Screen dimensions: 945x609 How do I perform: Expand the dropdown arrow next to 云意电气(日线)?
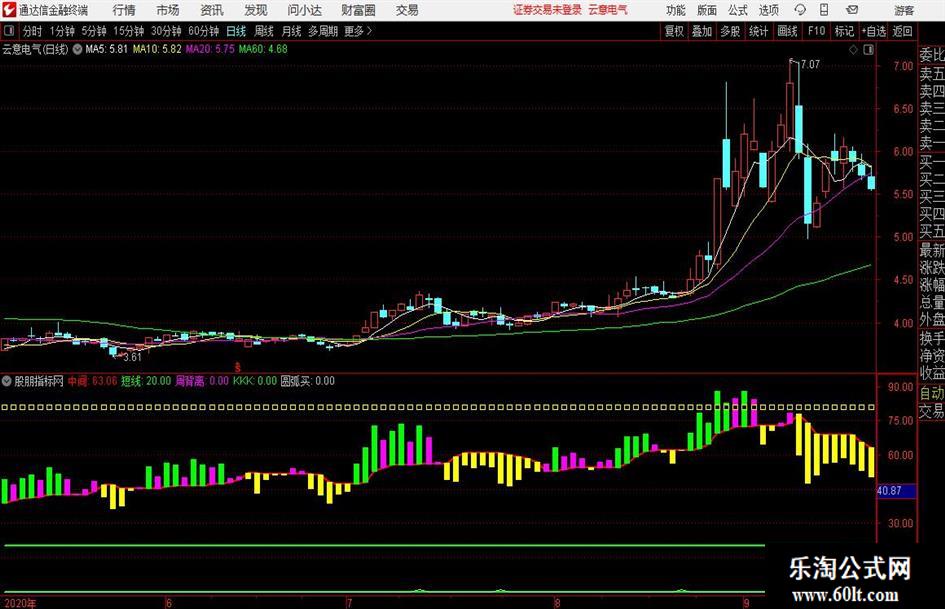tap(77, 49)
